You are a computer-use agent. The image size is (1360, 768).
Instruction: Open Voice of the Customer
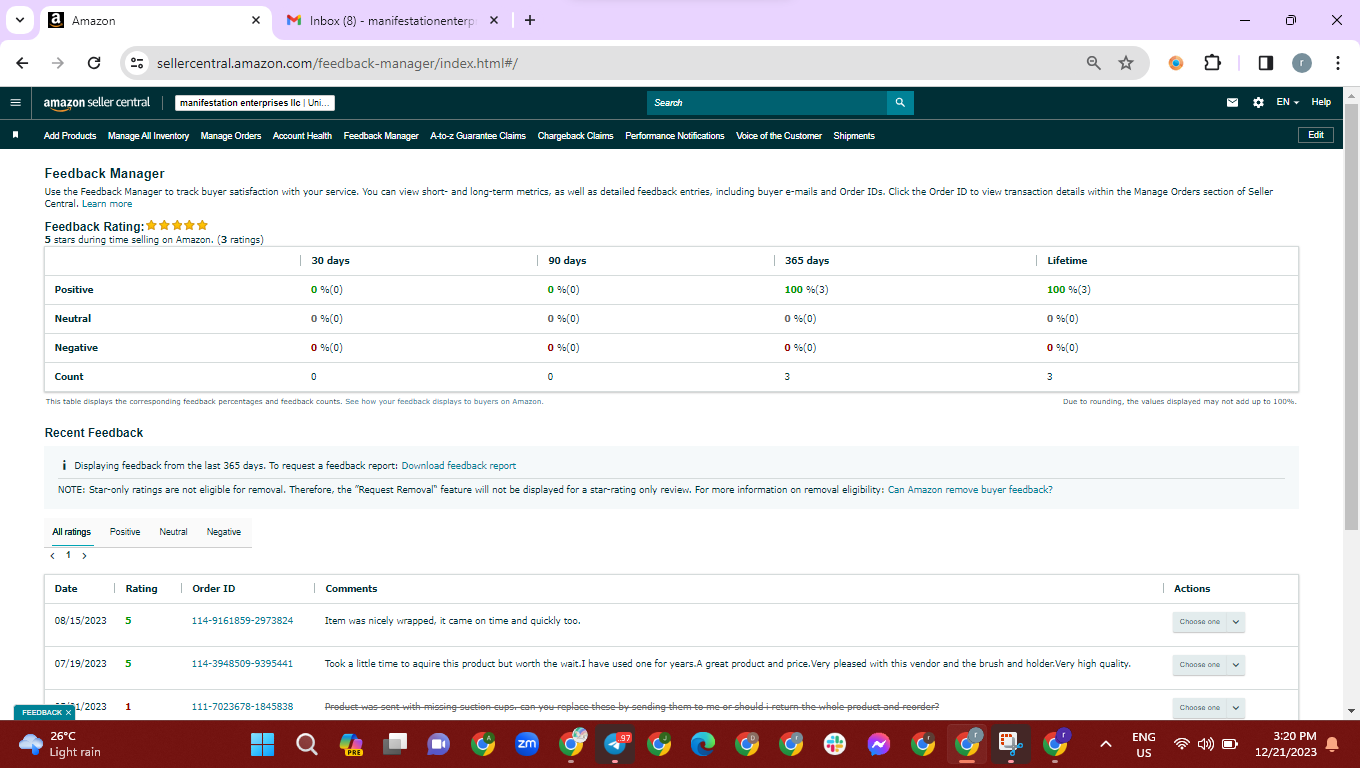(779, 136)
